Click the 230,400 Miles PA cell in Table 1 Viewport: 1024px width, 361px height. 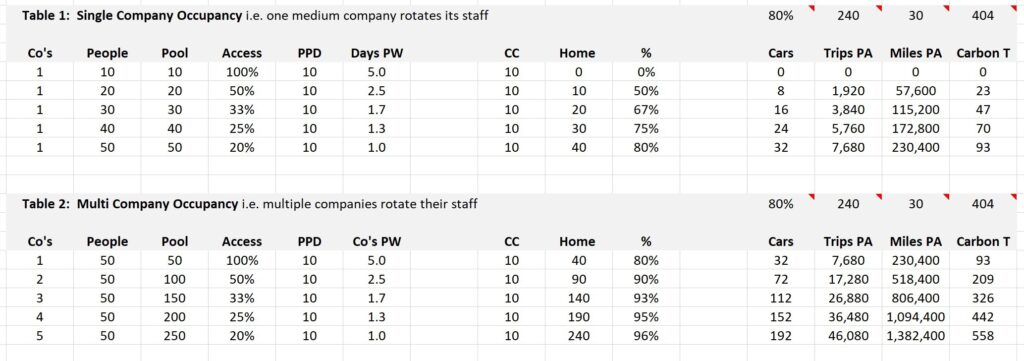point(916,148)
